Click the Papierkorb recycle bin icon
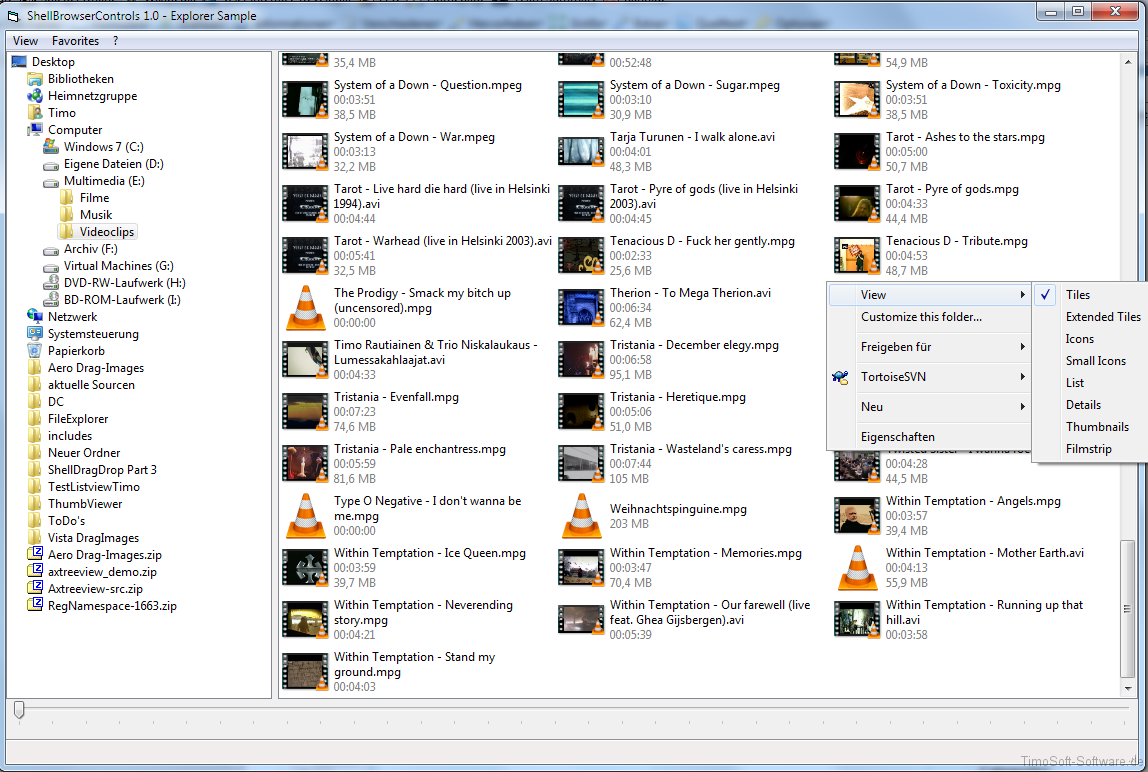This screenshot has height=772, width=1148. coord(35,350)
